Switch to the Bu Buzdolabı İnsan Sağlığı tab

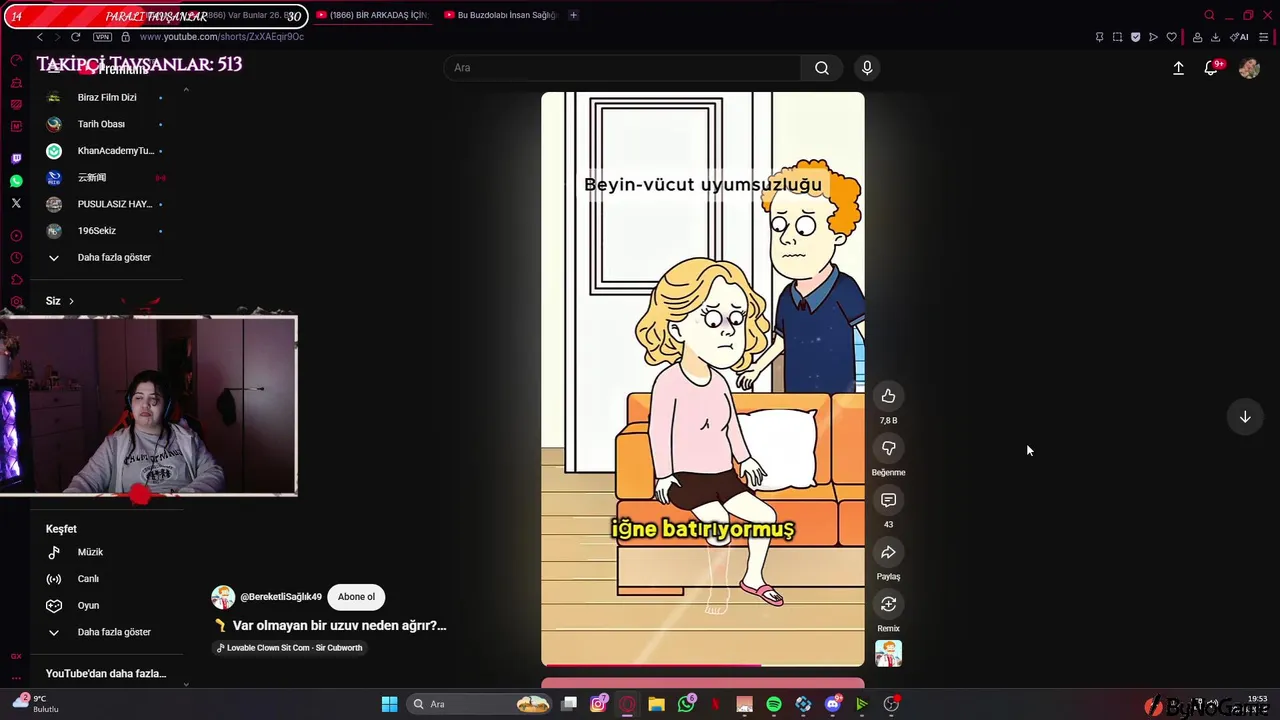pos(501,15)
